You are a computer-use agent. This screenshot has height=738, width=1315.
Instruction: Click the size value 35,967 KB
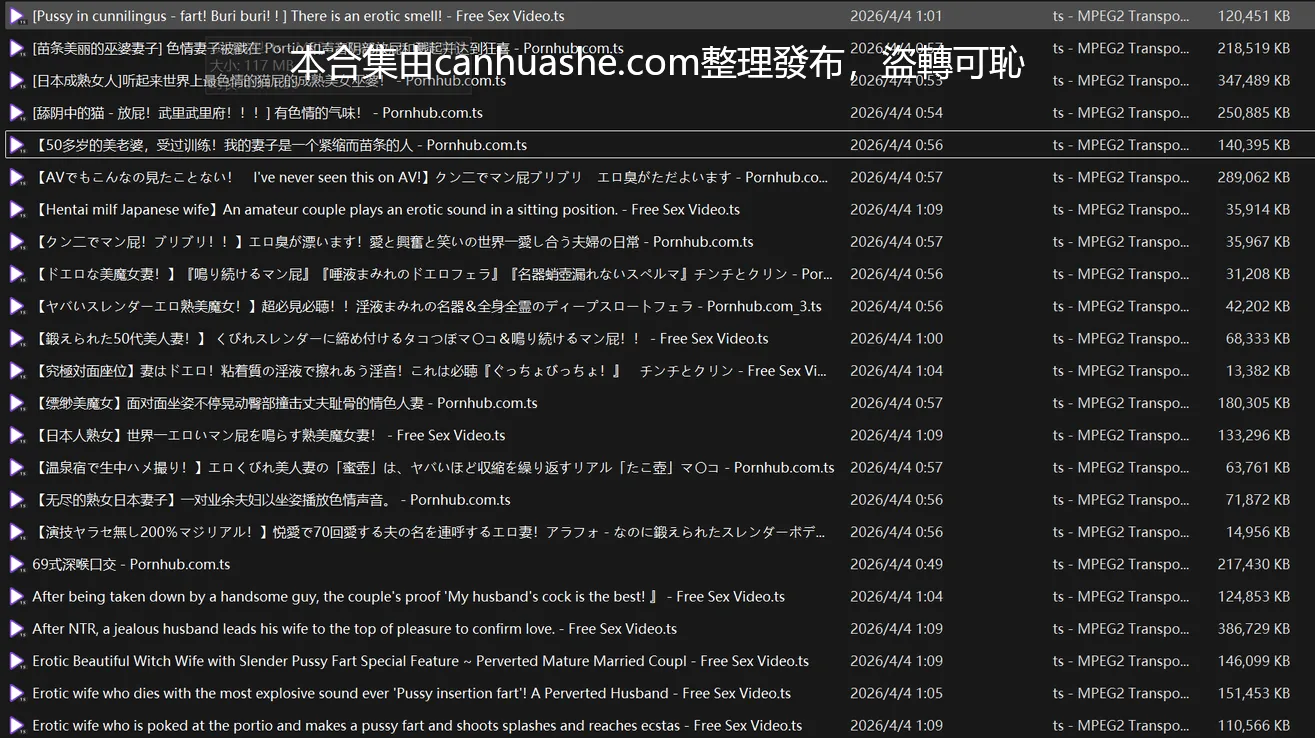(x=1258, y=242)
